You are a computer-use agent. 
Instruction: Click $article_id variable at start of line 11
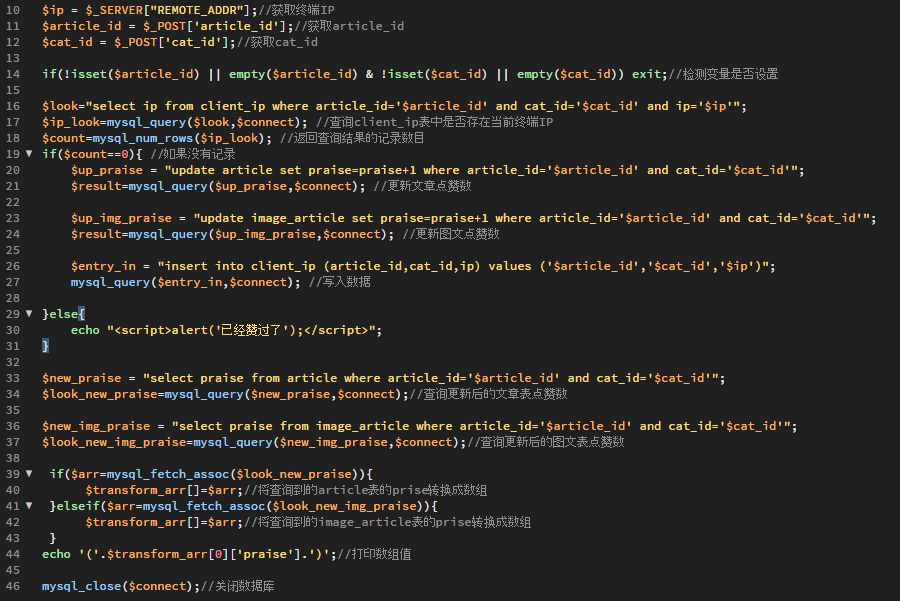click(x=82, y=26)
